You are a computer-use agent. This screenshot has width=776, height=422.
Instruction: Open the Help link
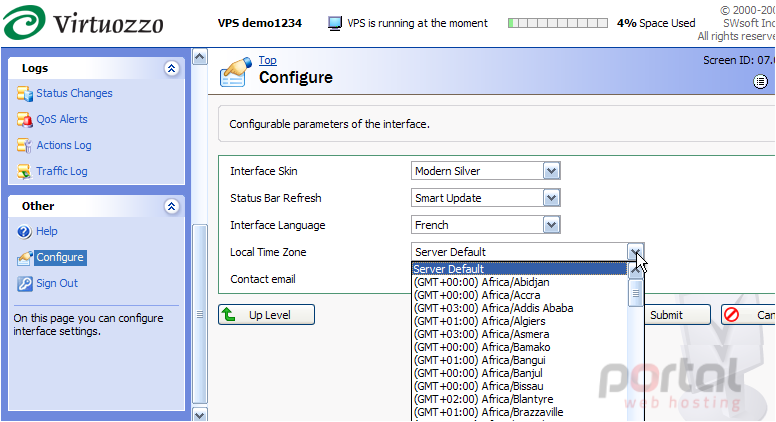click(47, 232)
